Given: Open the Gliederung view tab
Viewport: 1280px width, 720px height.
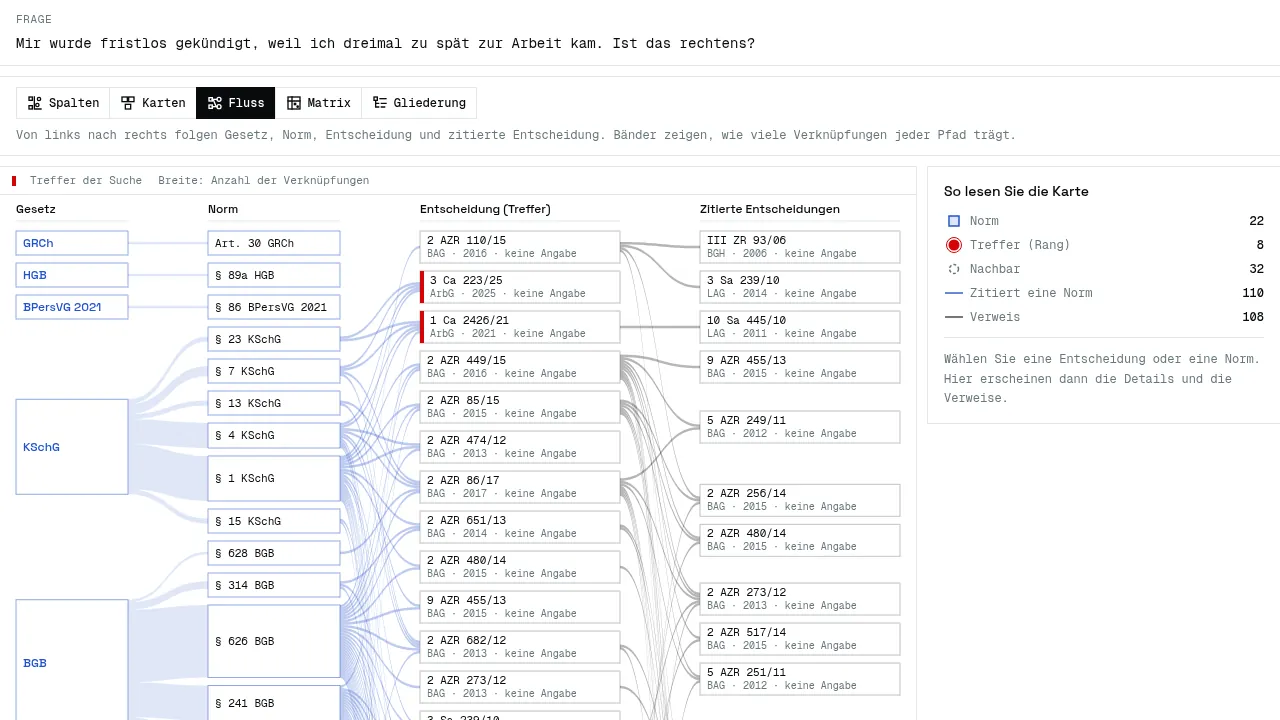Looking at the screenshot, I should (x=419, y=103).
